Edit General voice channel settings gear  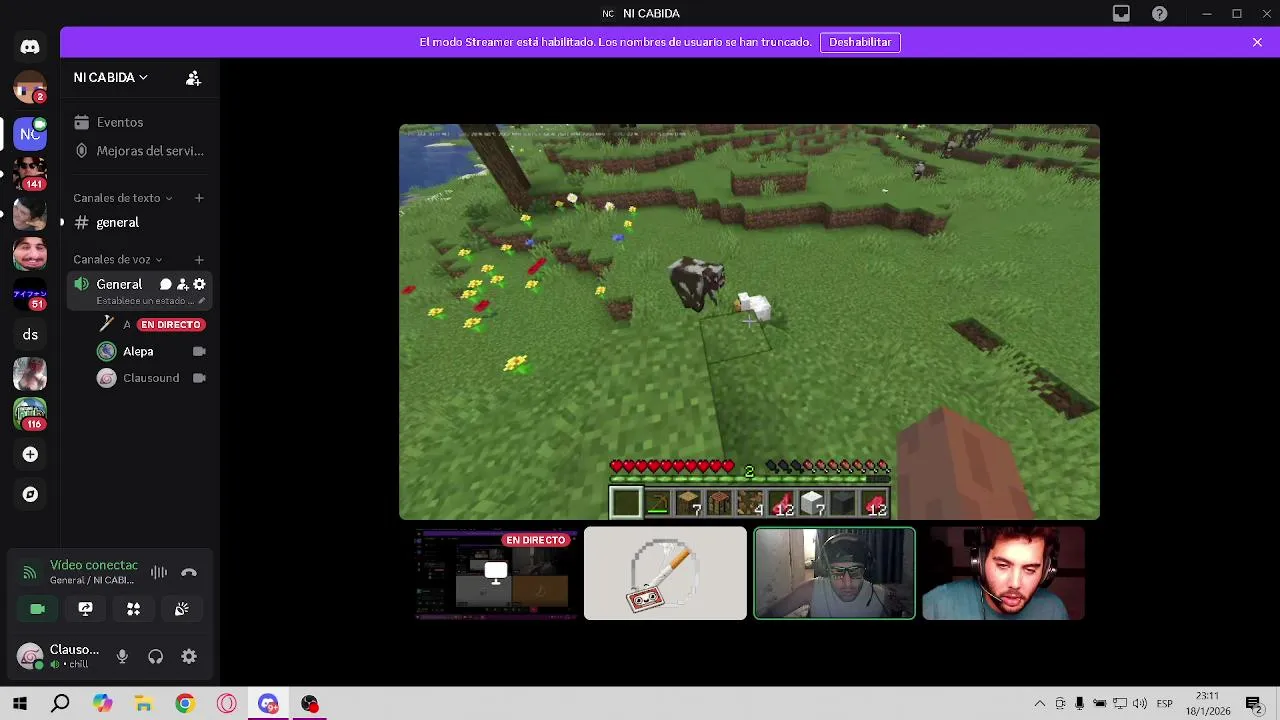199,285
